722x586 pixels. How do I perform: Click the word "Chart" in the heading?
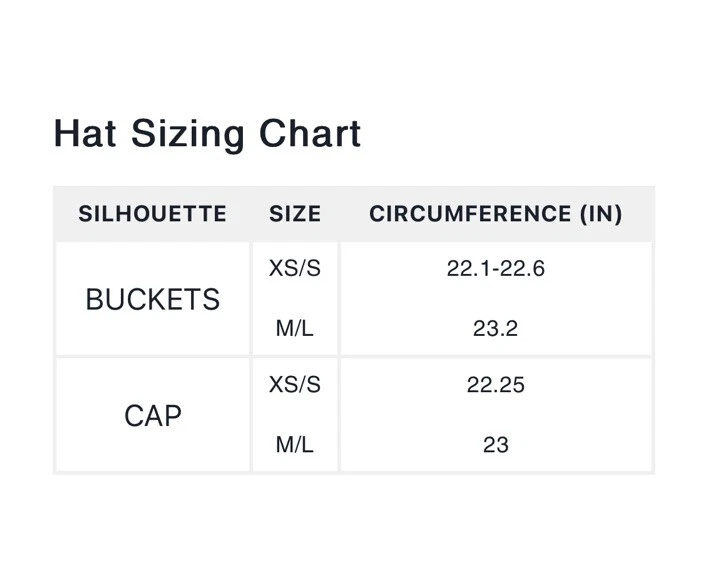point(310,133)
